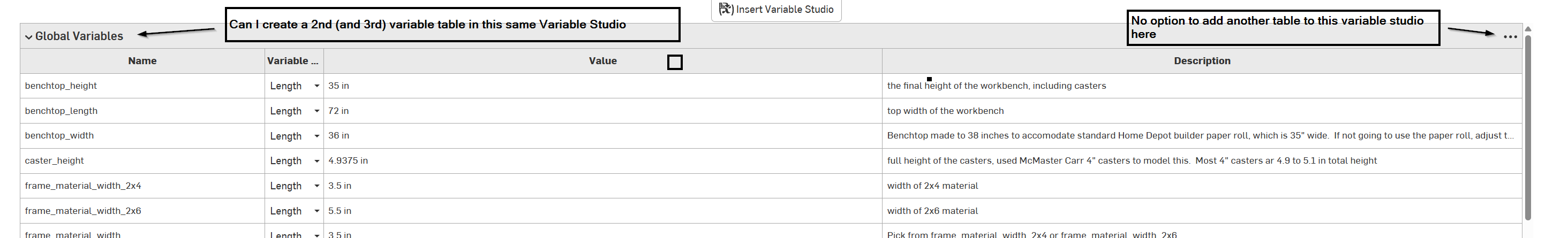Viewport: 1568px width, 238px height.
Task: Select the benchtop_width name cell
Action: 59,135
